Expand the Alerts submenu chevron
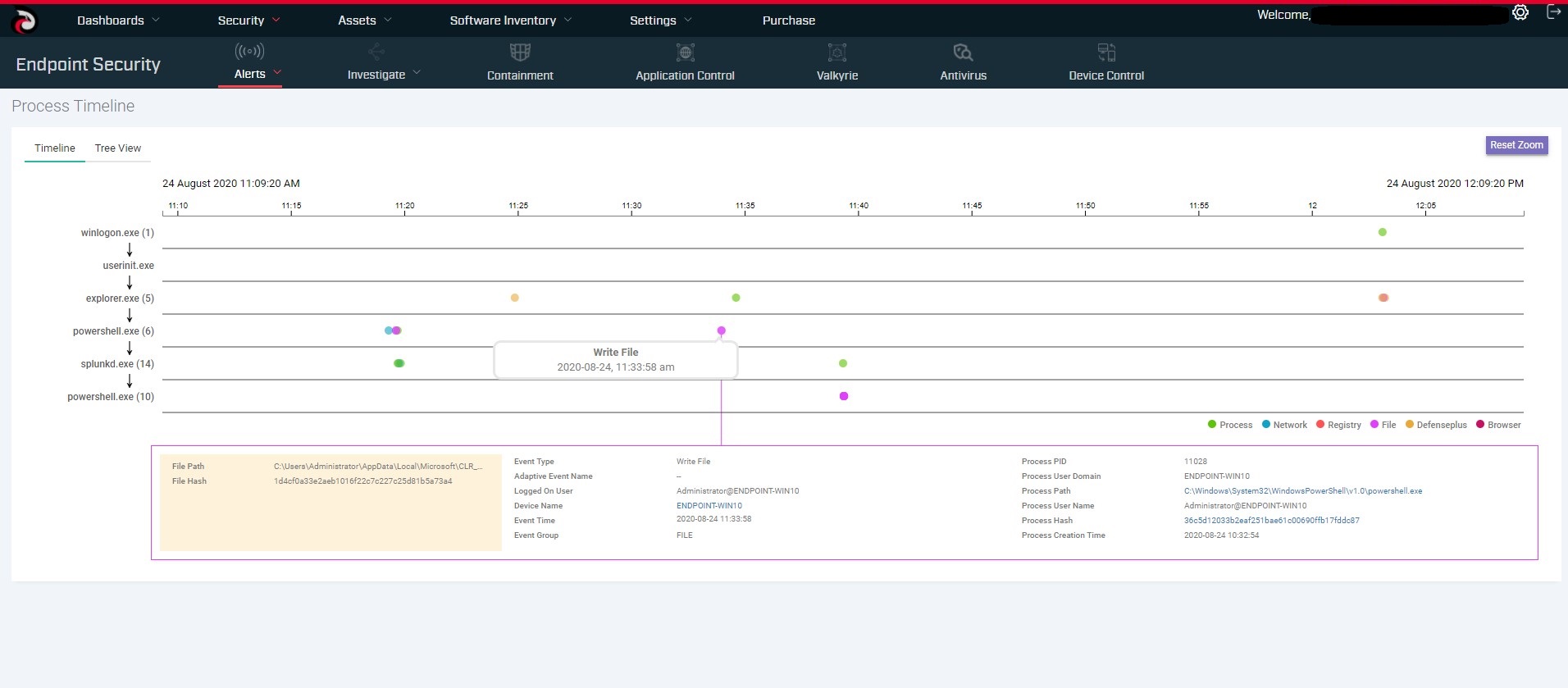This screenshot has width=1568, height=688. [277, 72]
